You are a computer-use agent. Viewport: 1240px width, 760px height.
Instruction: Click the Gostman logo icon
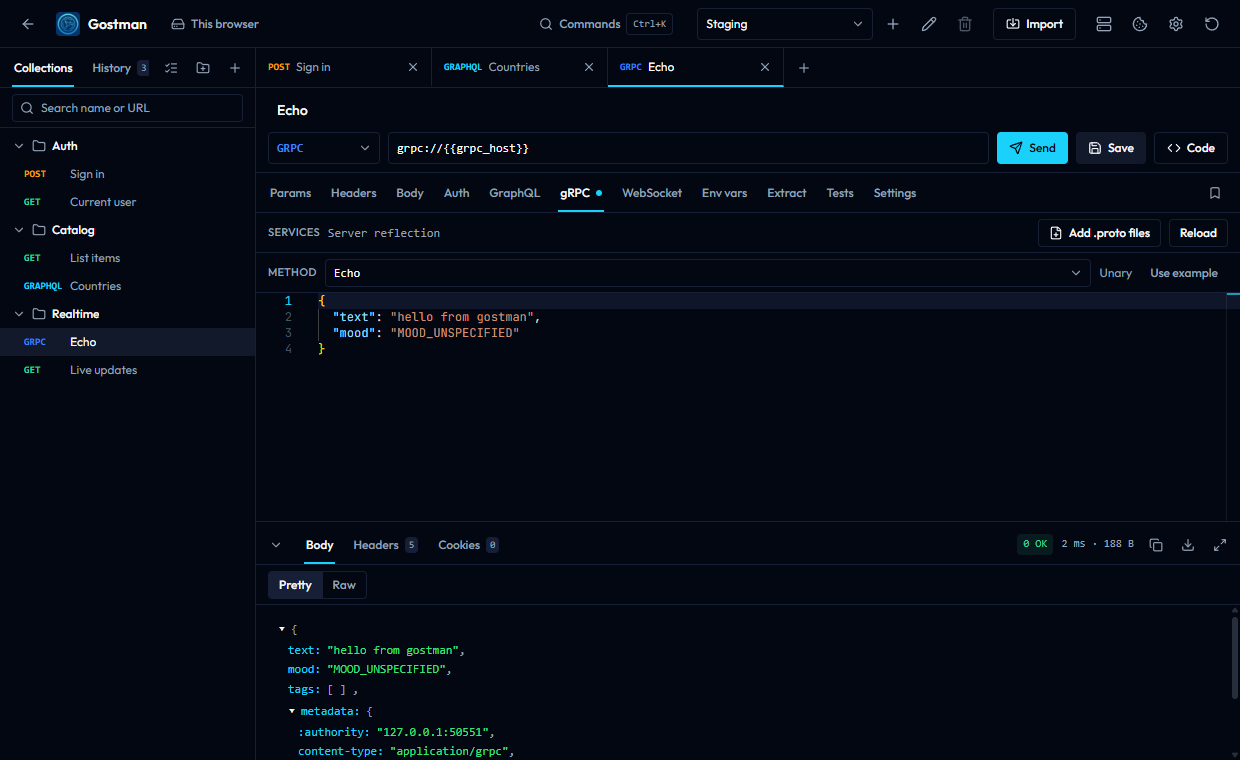(68, 24)
